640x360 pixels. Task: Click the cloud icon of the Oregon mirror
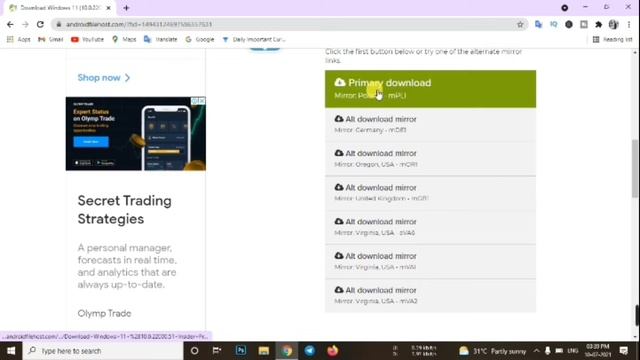pos(339,153)
